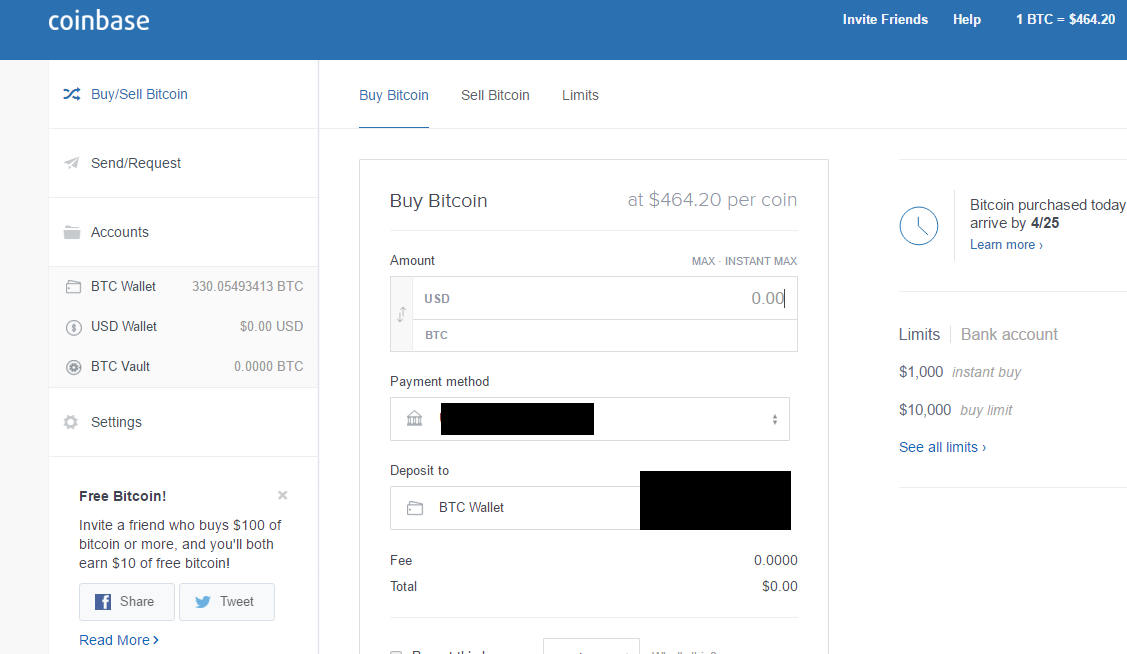Click the coinbase logo
Image resolution: width=1127 pixels, height=654 pixels.
(98, 20)
